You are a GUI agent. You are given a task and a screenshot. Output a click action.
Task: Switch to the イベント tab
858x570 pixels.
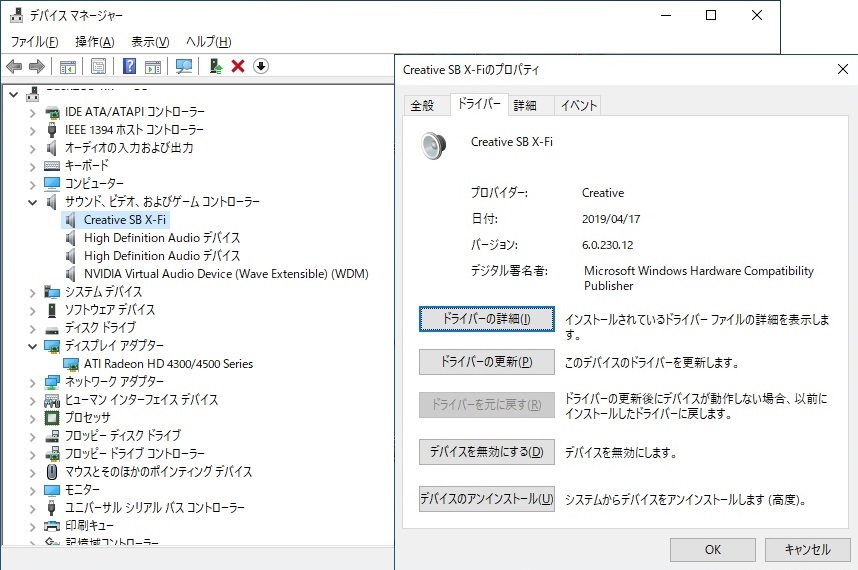click(578, 106)
